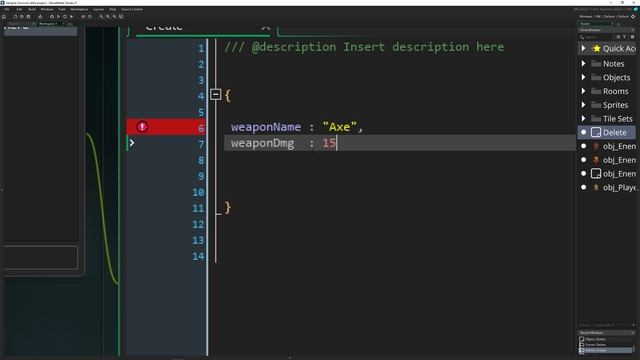Open the Start Page home icon
This screenshot has height=360, width=640.
(4, 16)
